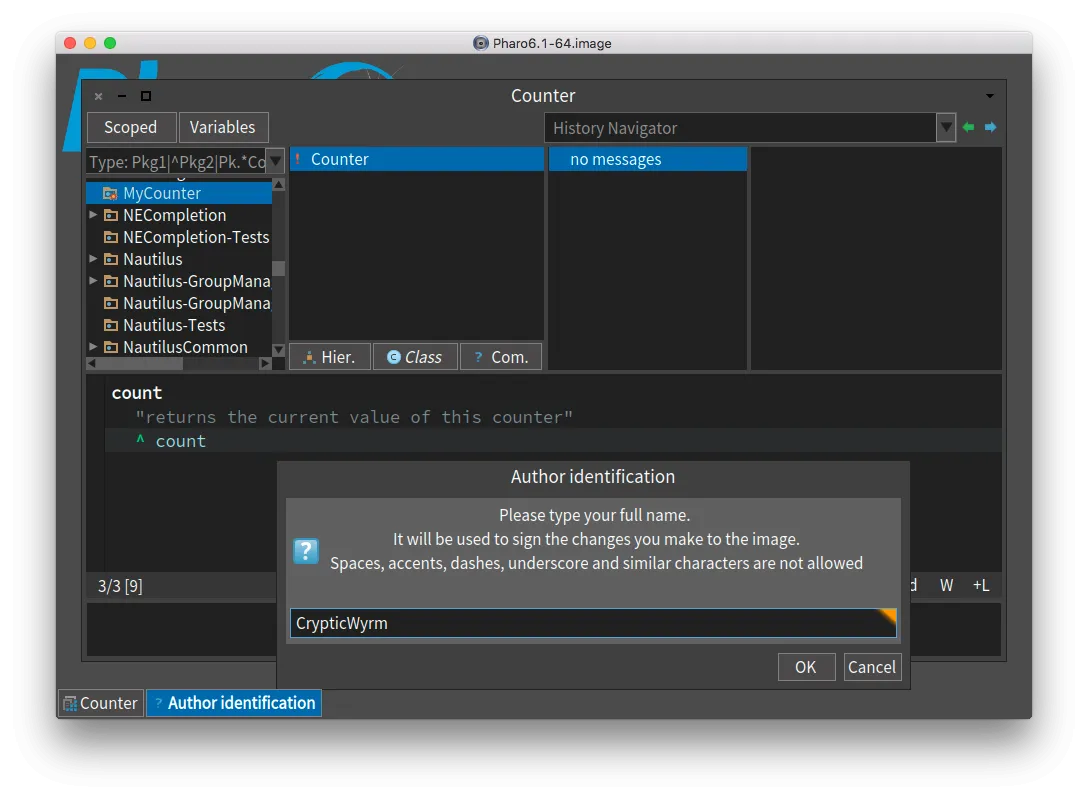Click package list horizontal scrollbar right arrow
1088x799 pixels.
[x=265, y=363]
